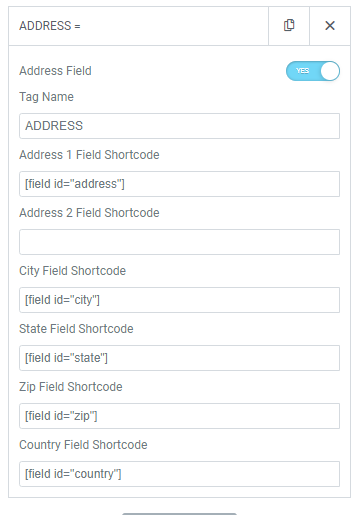Click the Address 1 Field Shortcode label
This screenshot has width=361, height=515.
point(89,155)
